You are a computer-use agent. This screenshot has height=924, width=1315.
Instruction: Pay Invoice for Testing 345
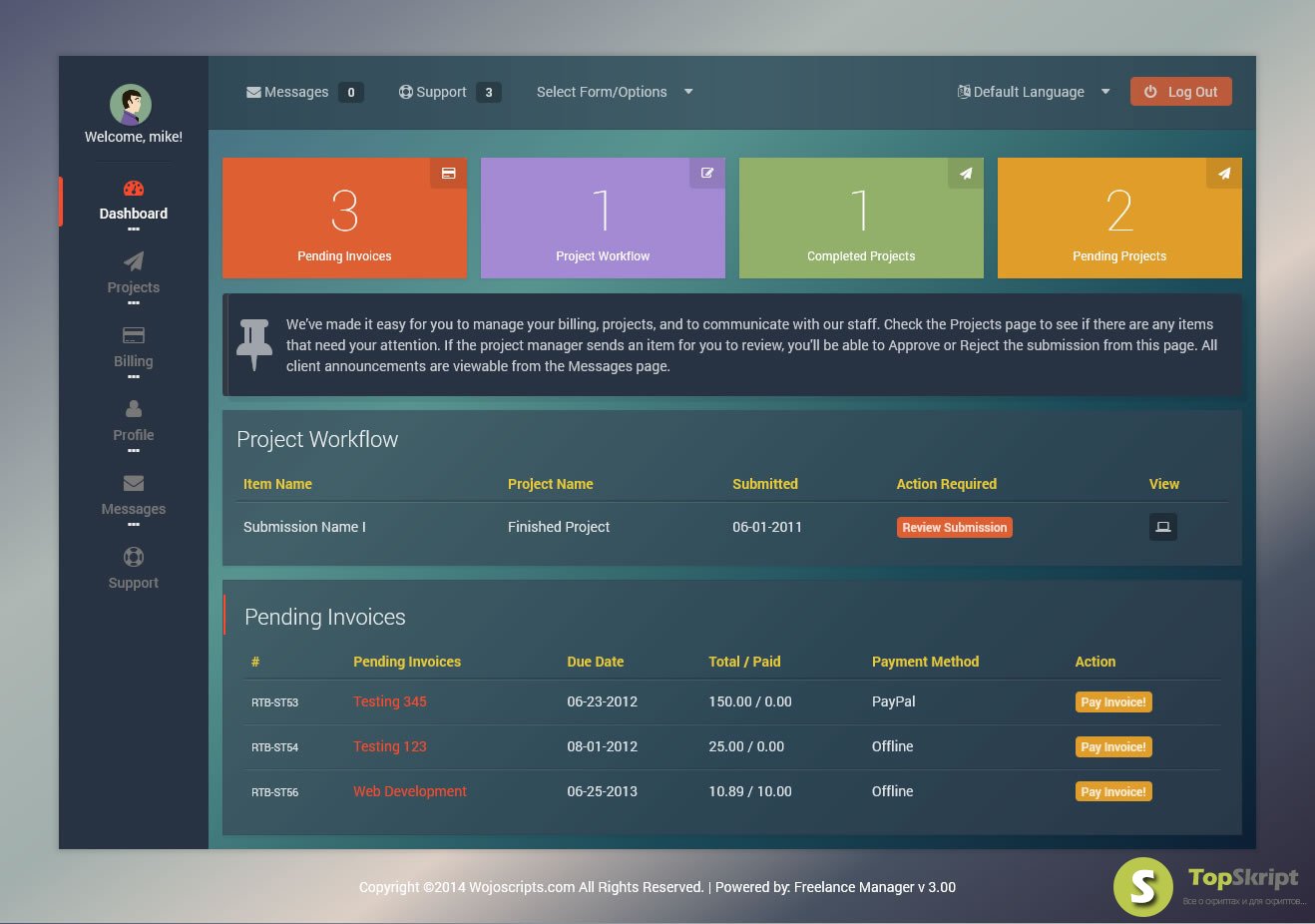[1113, 702]
